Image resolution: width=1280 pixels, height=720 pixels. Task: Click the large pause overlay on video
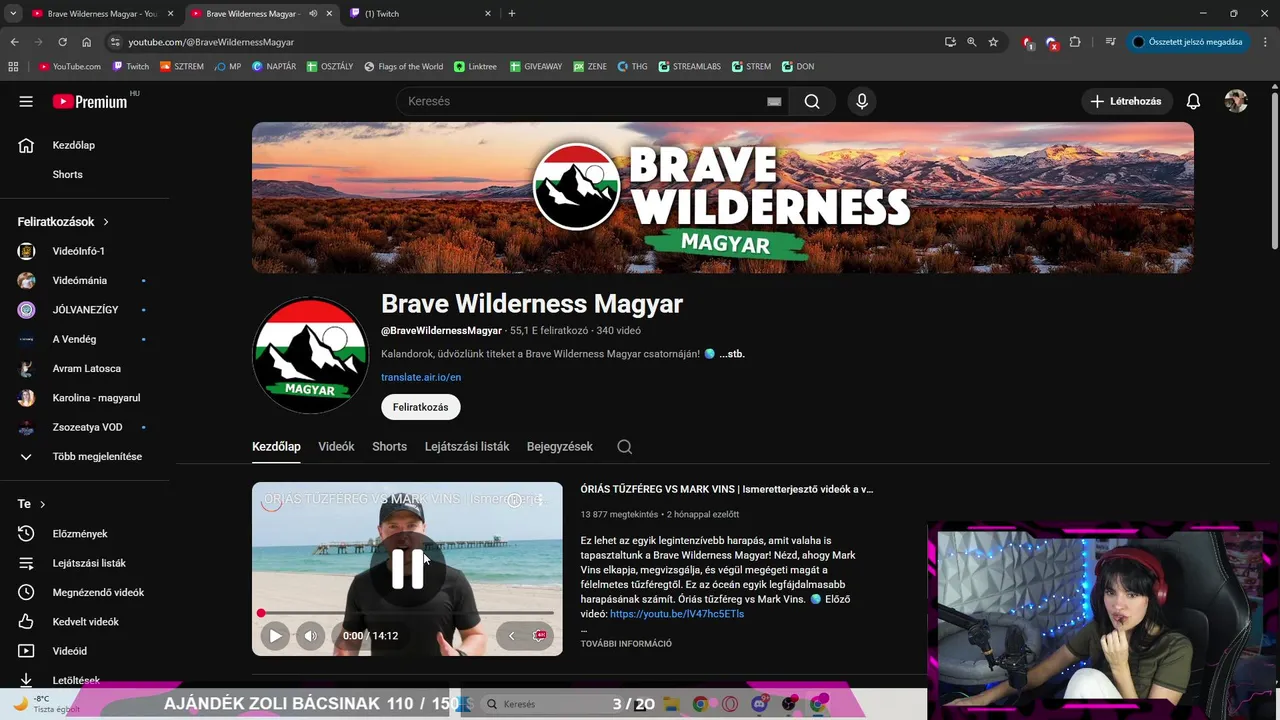[407, 568]
